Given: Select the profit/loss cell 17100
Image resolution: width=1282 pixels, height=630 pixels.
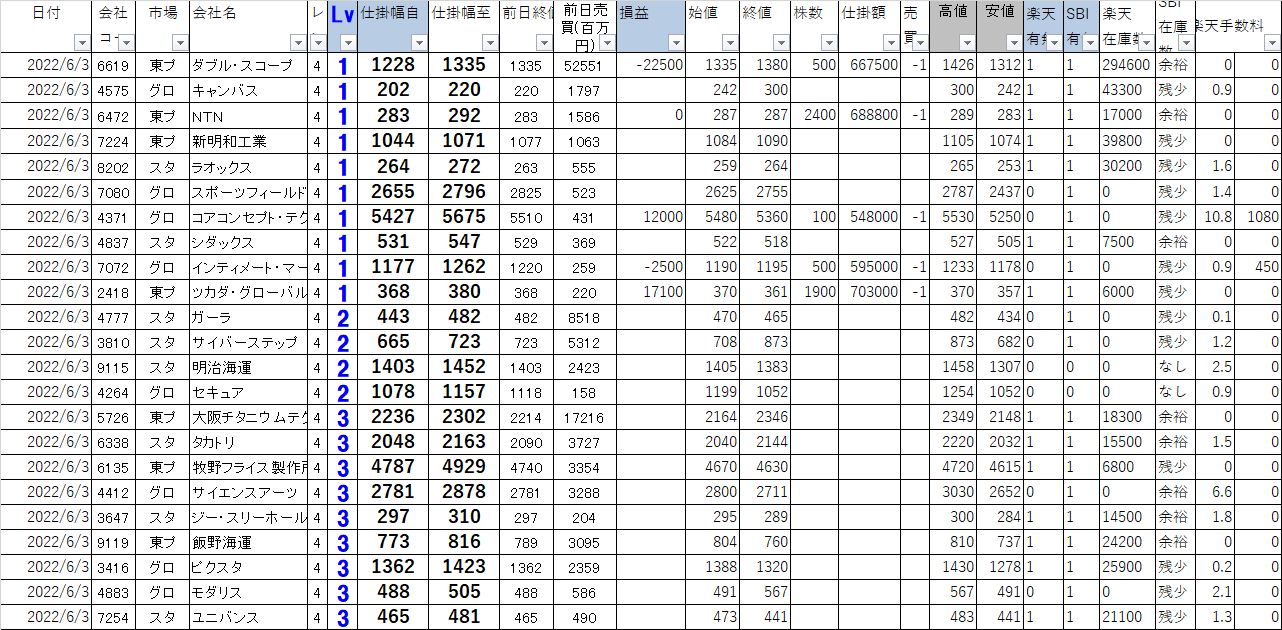Looking at the screenshot, I should 651,292.
